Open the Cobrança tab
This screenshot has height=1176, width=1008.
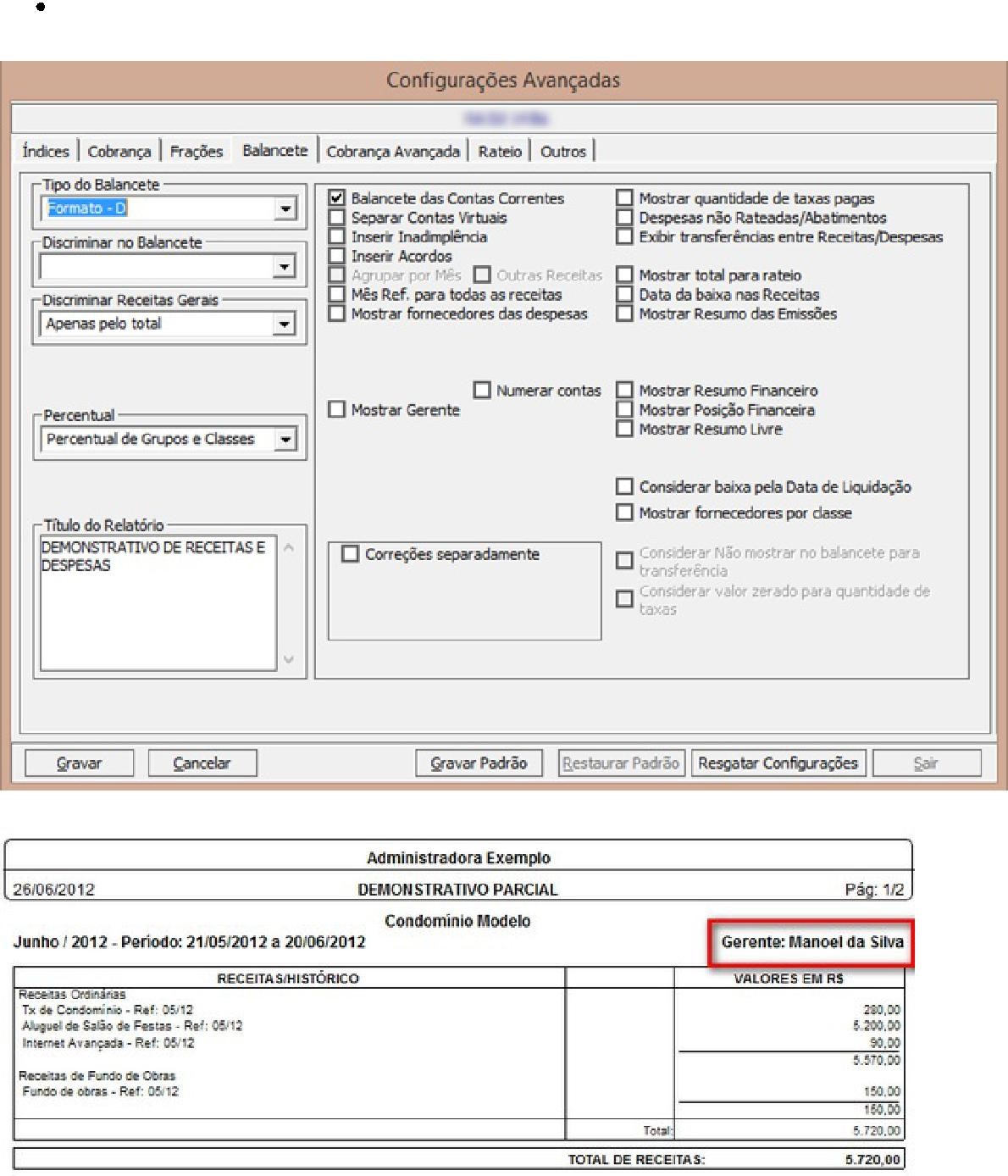click(119, 151)
